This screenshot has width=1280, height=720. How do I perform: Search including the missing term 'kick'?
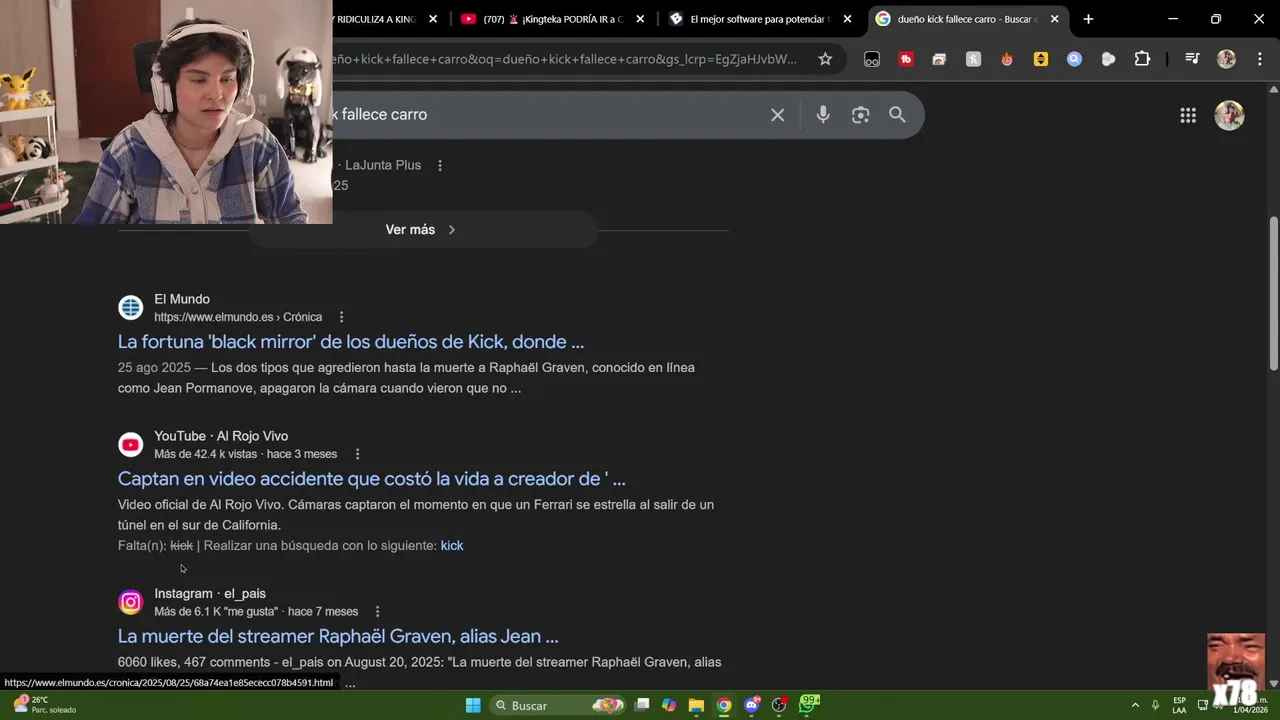point(452,545)
